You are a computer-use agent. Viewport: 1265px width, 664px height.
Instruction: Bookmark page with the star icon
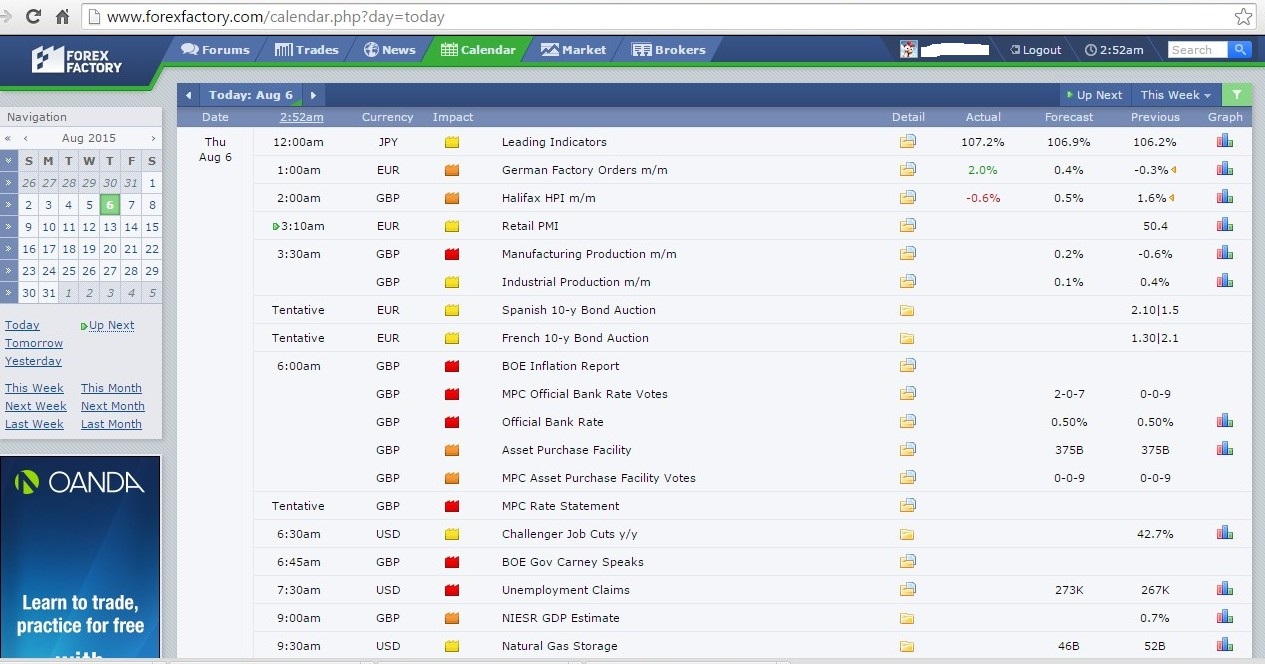(1243, 17)
